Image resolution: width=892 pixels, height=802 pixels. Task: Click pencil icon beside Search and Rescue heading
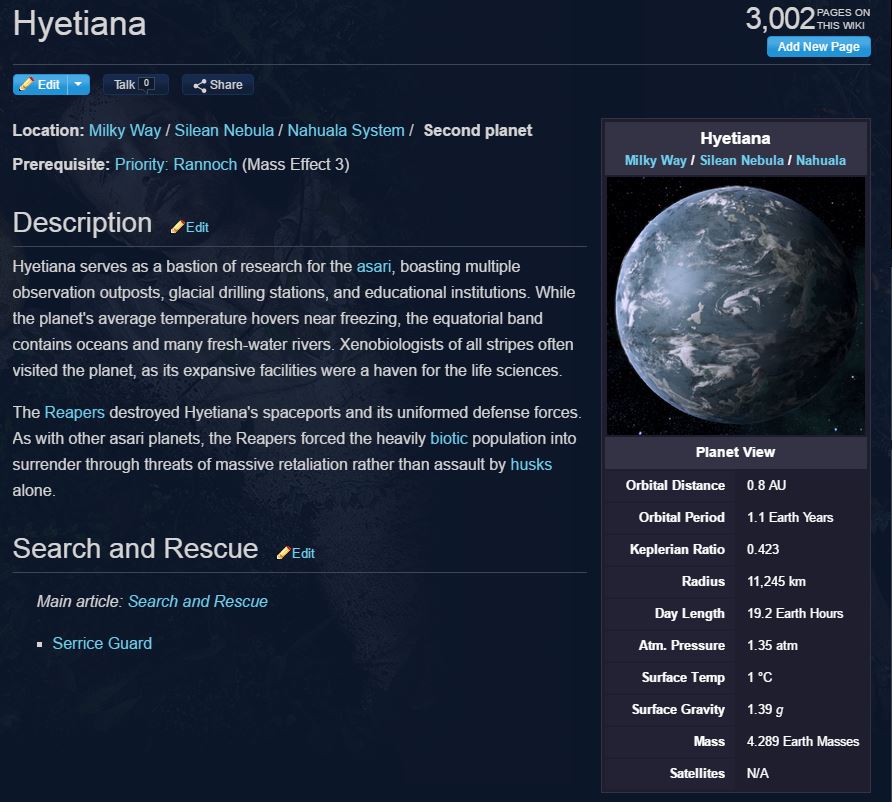[283, 553]
